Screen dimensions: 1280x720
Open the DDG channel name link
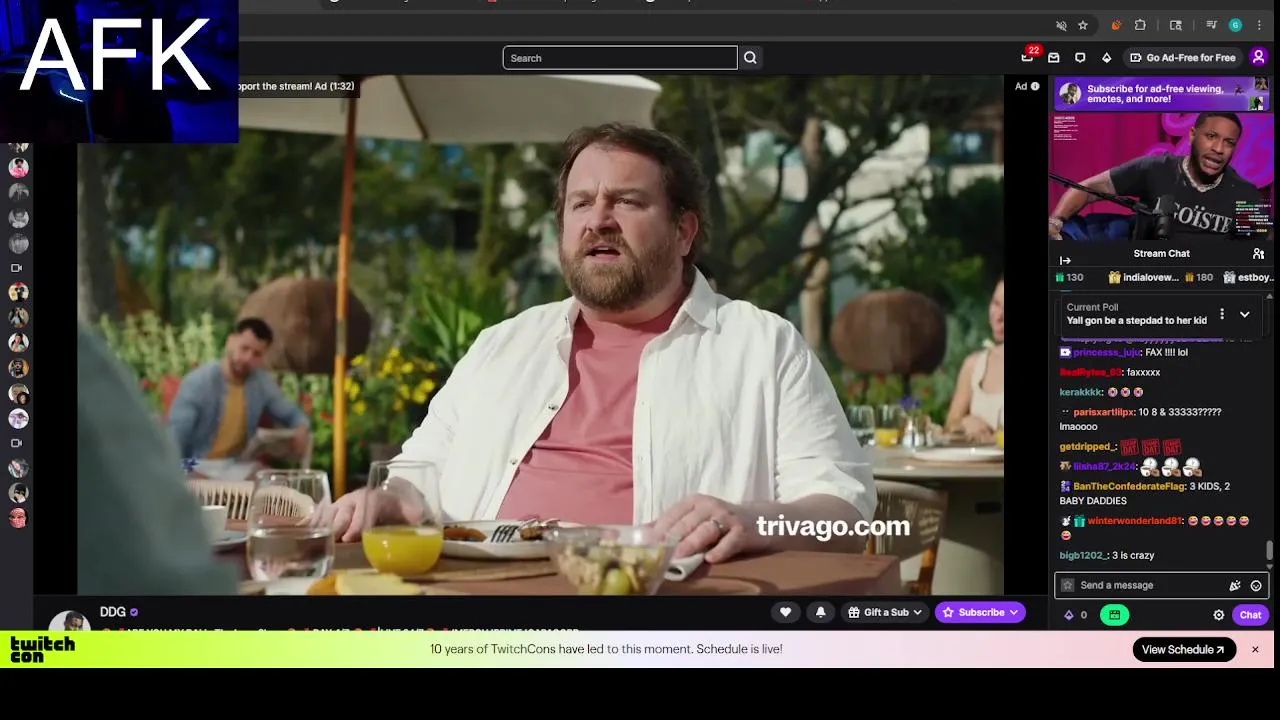tap(112, 612)
